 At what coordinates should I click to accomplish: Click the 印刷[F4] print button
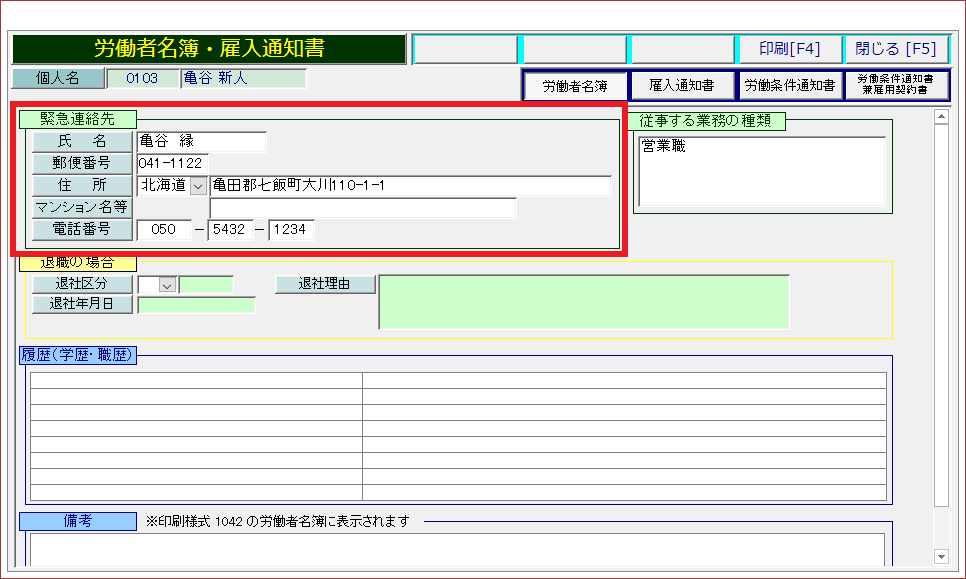[789, 49]
